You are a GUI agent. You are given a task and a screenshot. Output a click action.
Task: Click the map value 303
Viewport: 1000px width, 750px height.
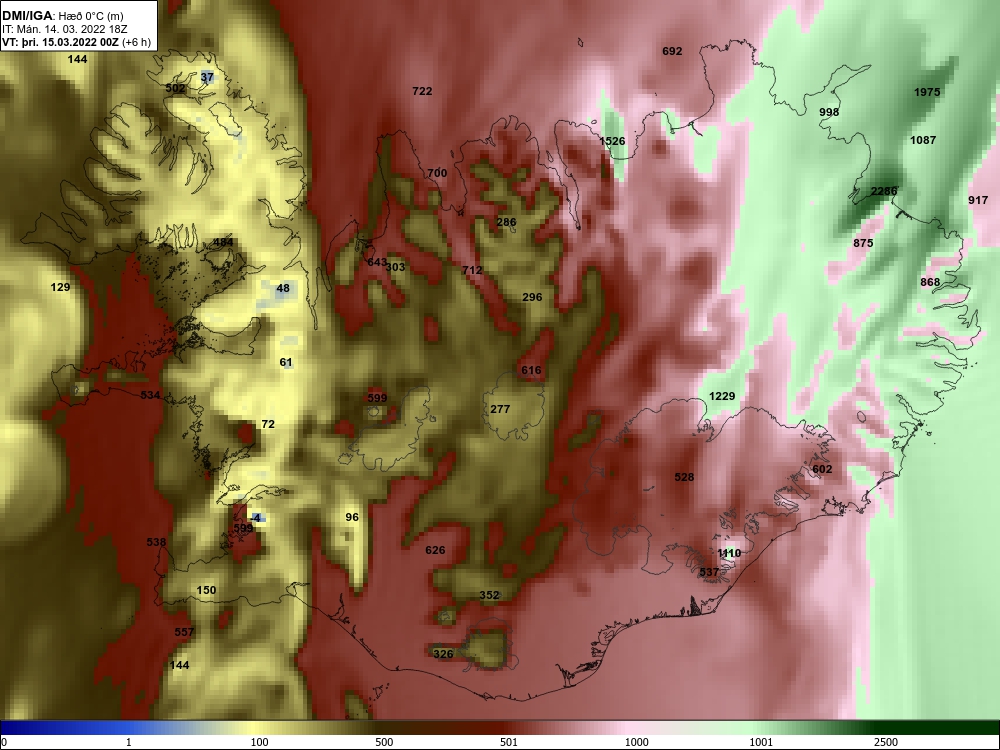tap(395, 267)
